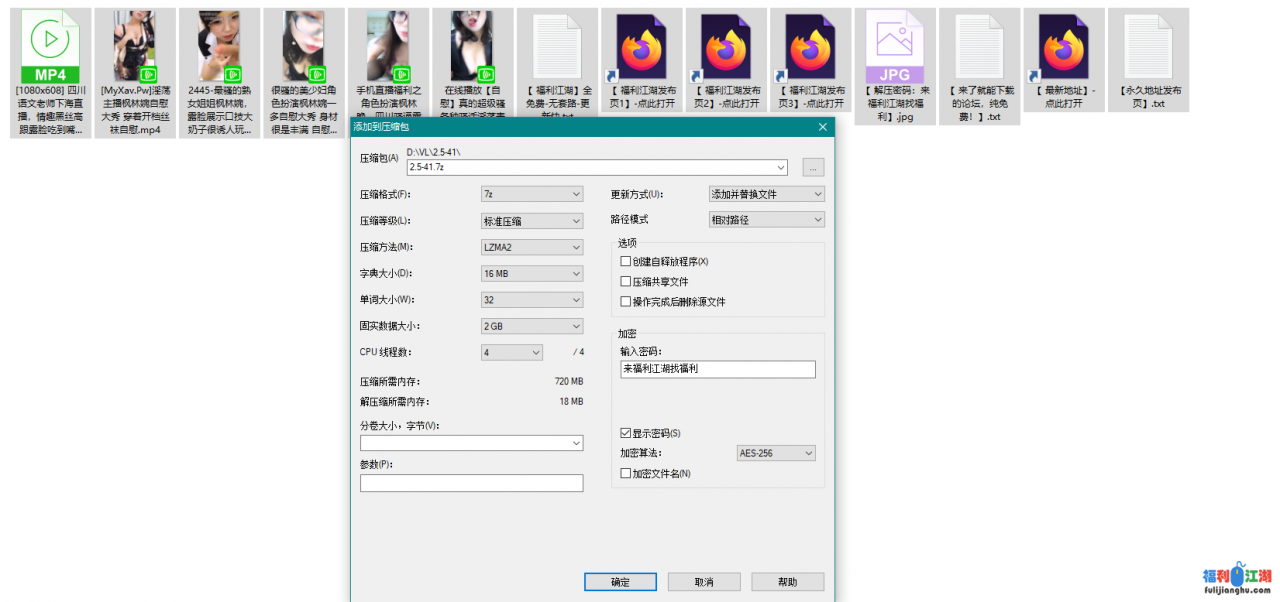Open the 福利江湖发布页3 Firefox shortcut
This screenshot has width=1280, height=602.
point(810,45)
